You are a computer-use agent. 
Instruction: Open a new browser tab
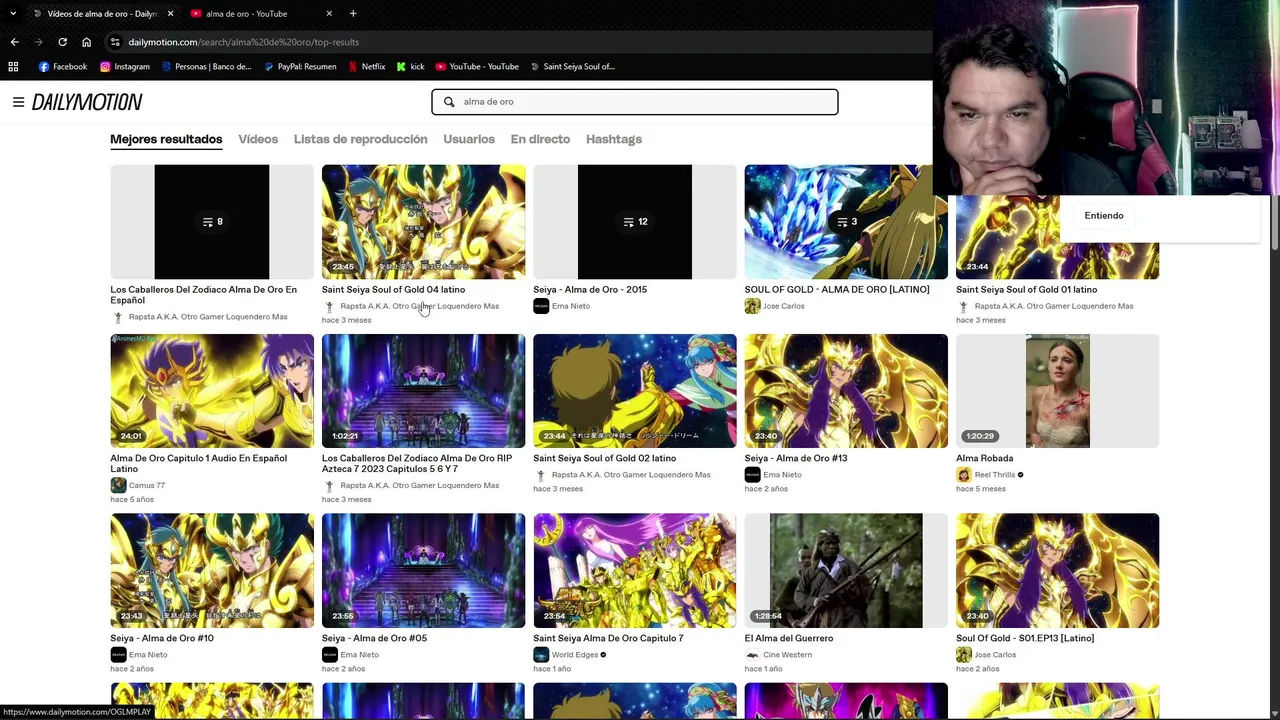353,13
